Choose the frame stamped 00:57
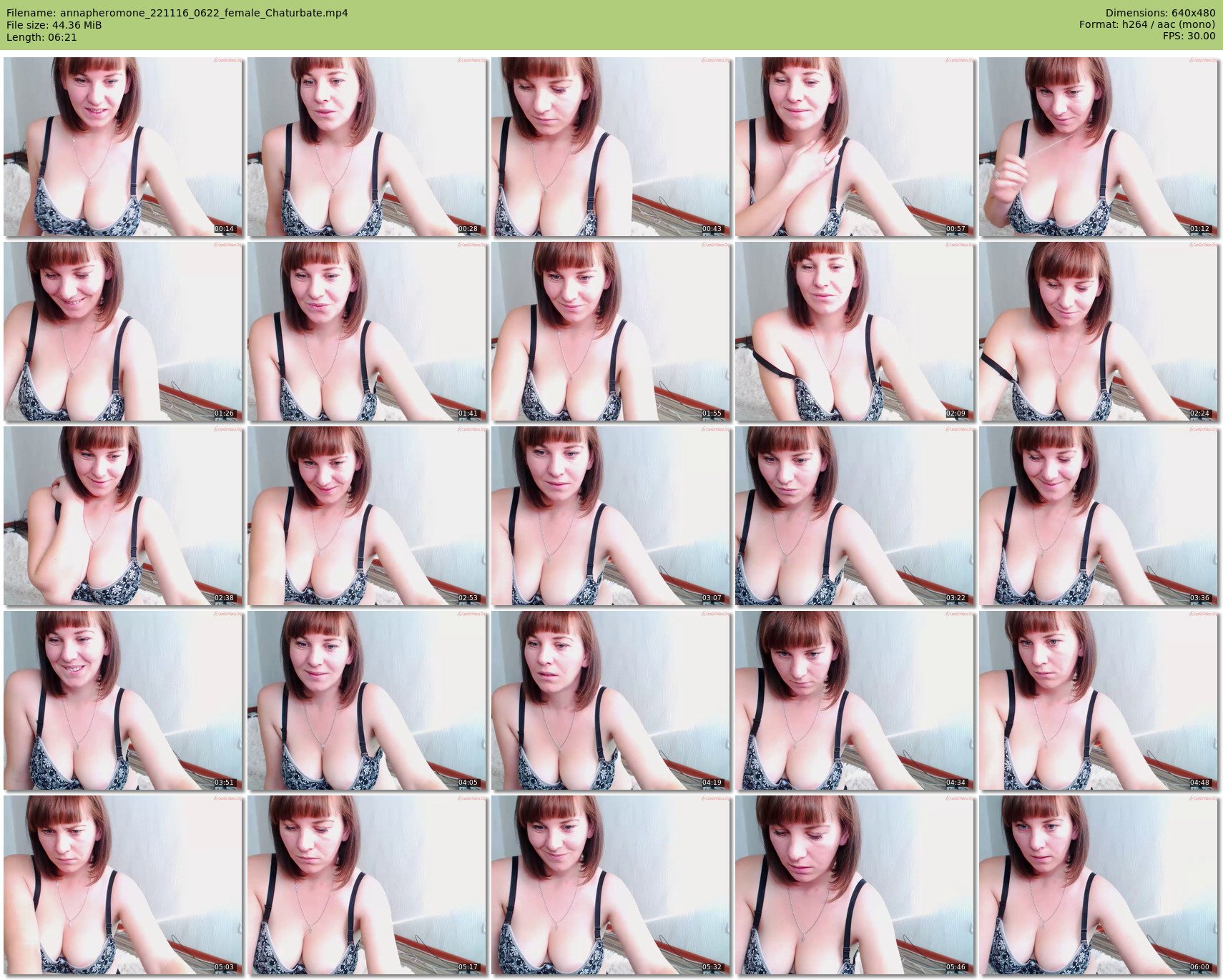This screenshot has width=1223, height=980. [855, 147]
